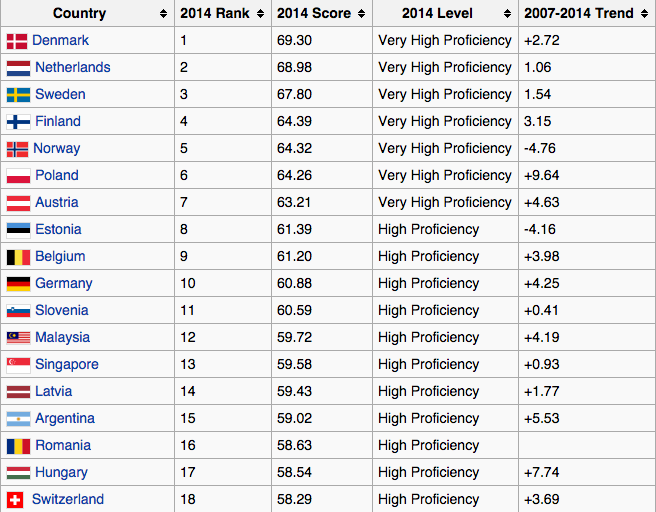
Task: Follow the Romania link
Action: click(x=62, y=446)
